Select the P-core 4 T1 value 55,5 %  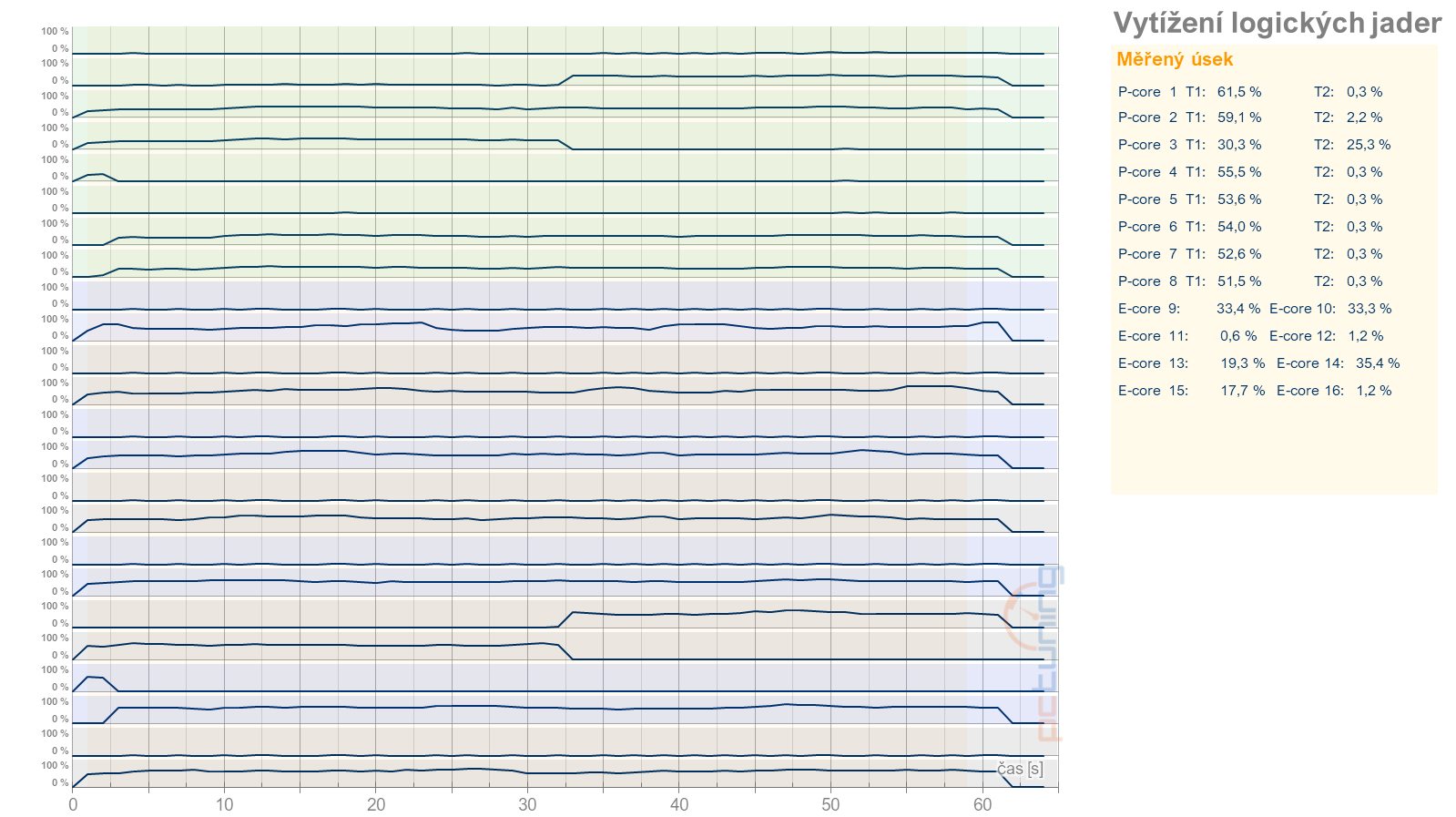tap(1239, 172)
